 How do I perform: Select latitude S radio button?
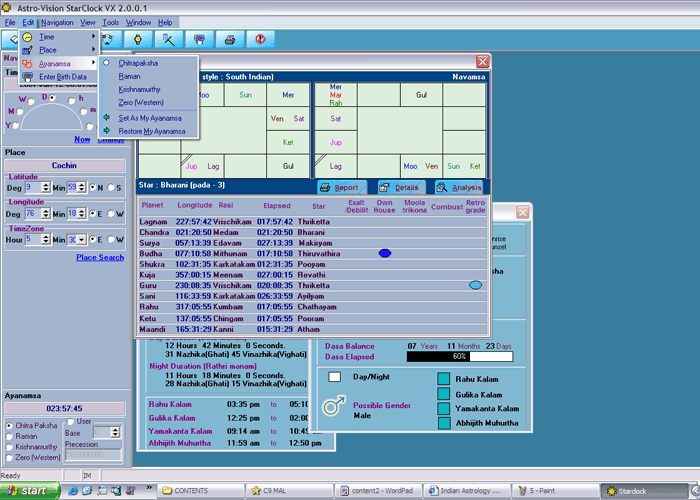[111, 188]
